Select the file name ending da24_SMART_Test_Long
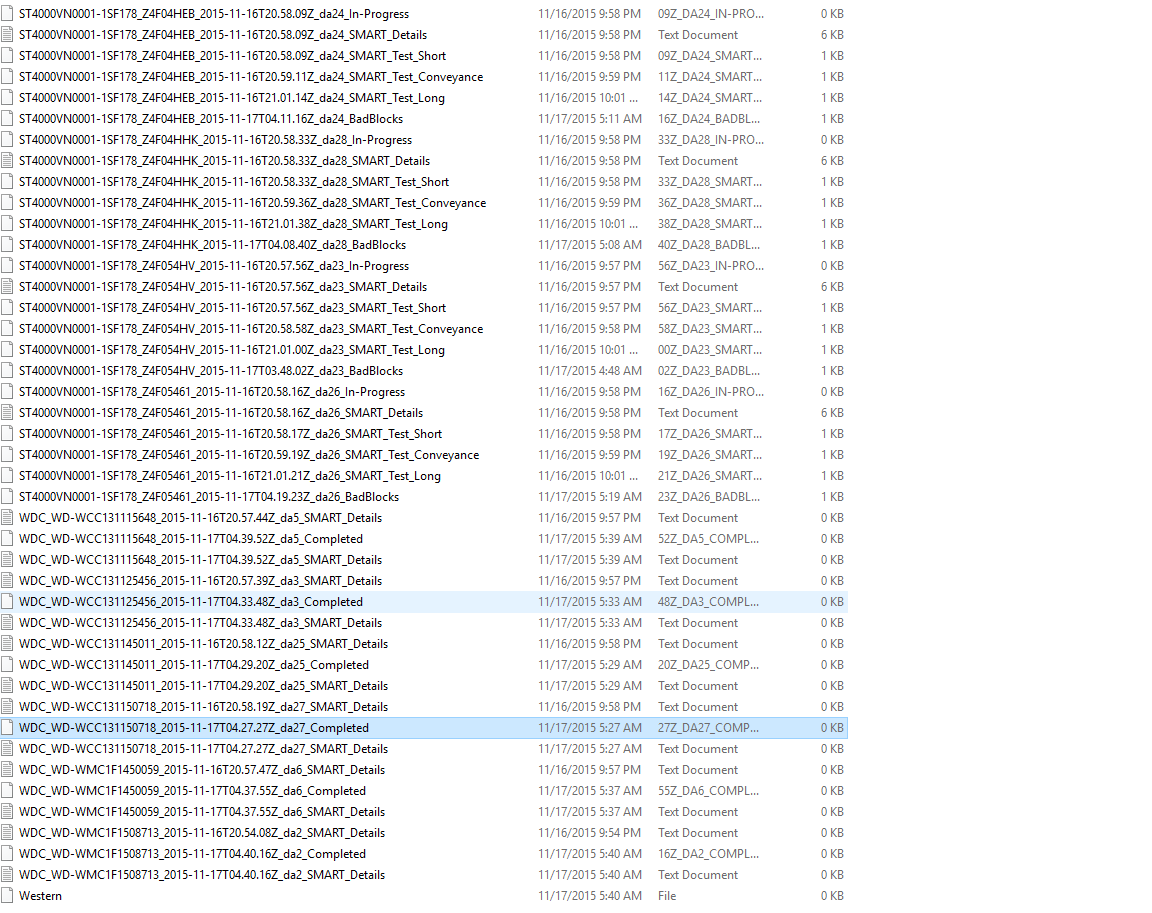 click(x=231, y=98)
